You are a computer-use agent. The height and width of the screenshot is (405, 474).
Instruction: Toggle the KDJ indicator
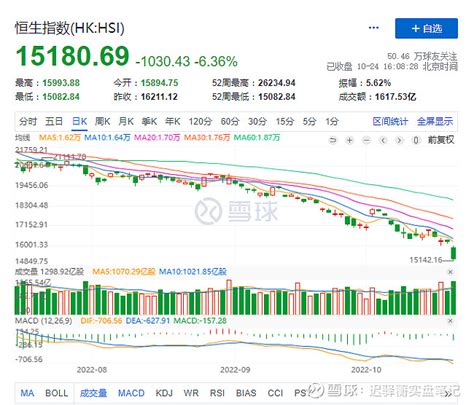click(164, 393)
